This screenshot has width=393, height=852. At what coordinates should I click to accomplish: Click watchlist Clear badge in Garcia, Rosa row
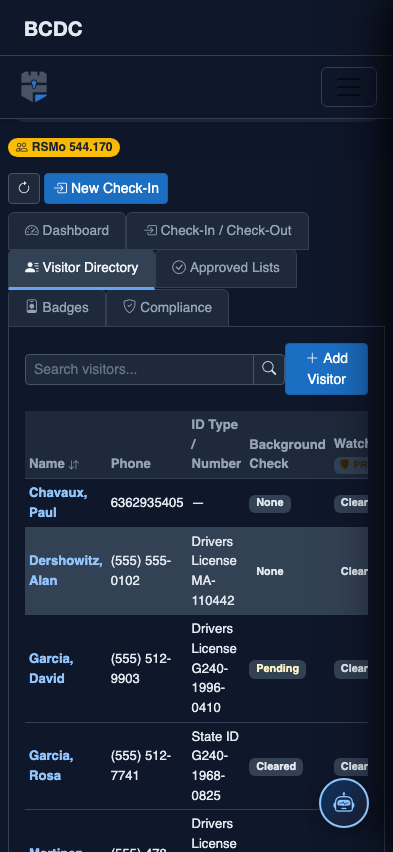pos(351,767)
